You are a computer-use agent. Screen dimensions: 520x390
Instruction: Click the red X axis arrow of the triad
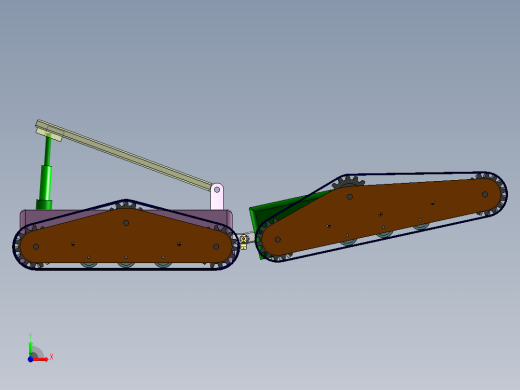point(41,359)
